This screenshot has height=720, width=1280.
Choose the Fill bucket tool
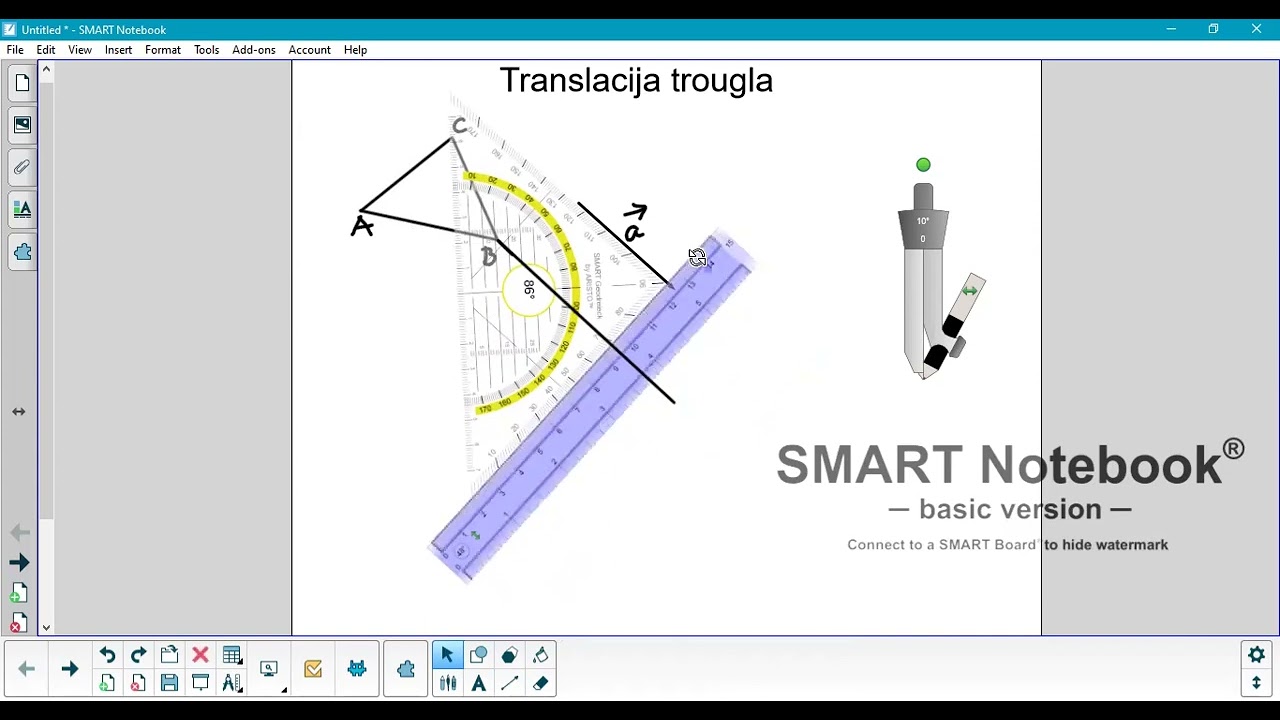tap(541, 655)
